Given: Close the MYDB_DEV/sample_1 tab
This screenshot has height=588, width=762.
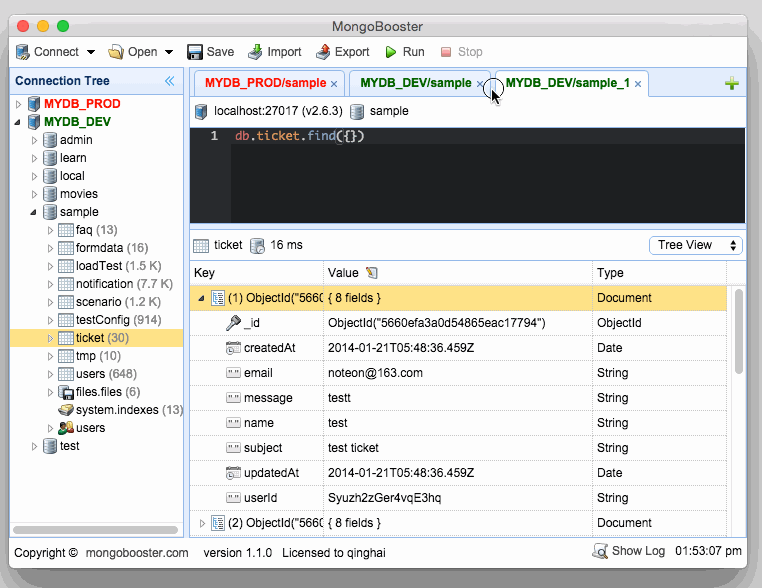Looking at the screenshot, I should (638, 84).
